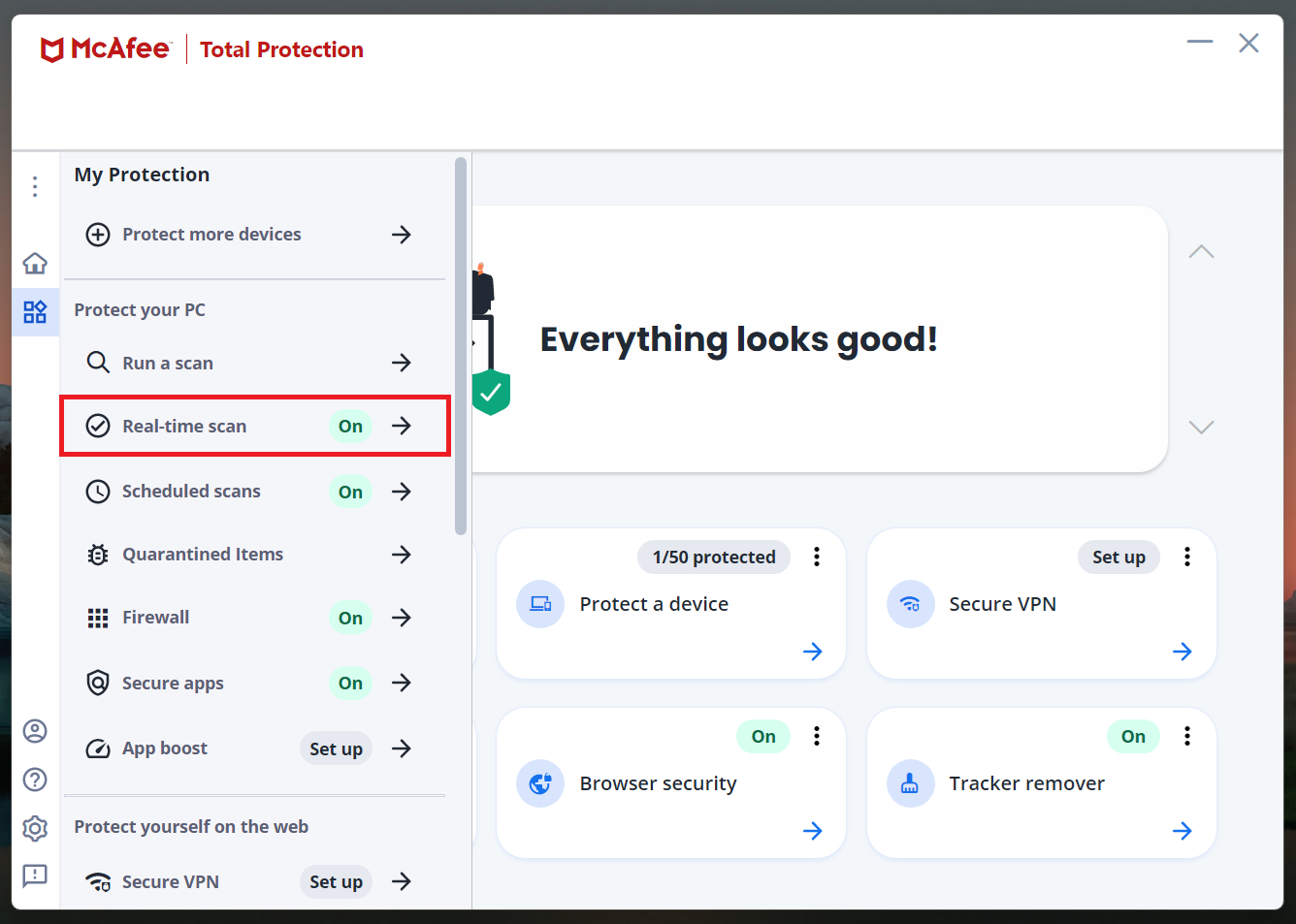Image resolution: width=1296 pixels, height=924 pixels.
Task: Open the Home icon in sidebar
Action: pos(35,263)
